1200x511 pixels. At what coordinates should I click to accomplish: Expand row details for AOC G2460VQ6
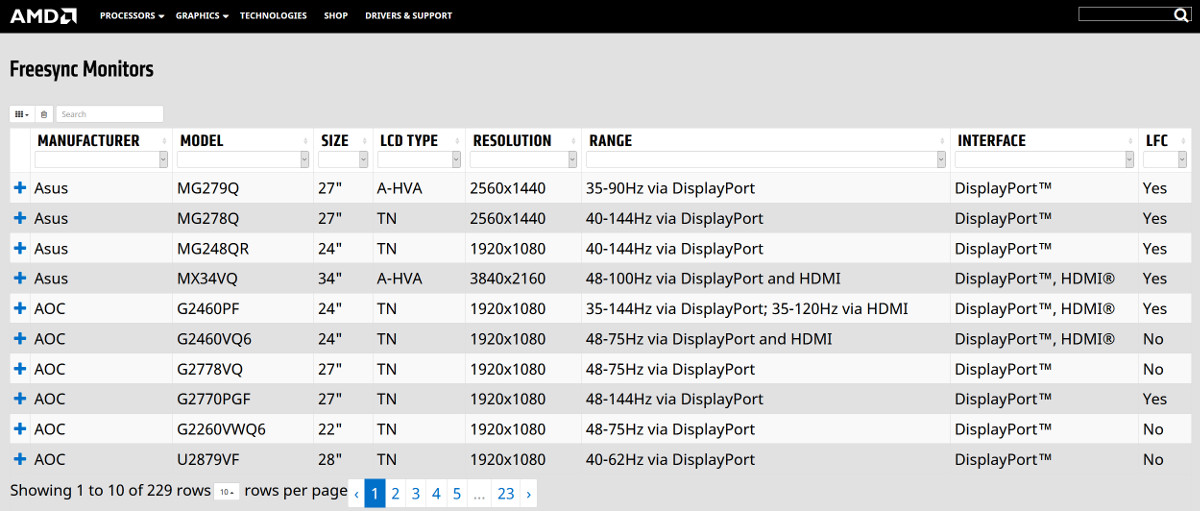pos(20,339)
